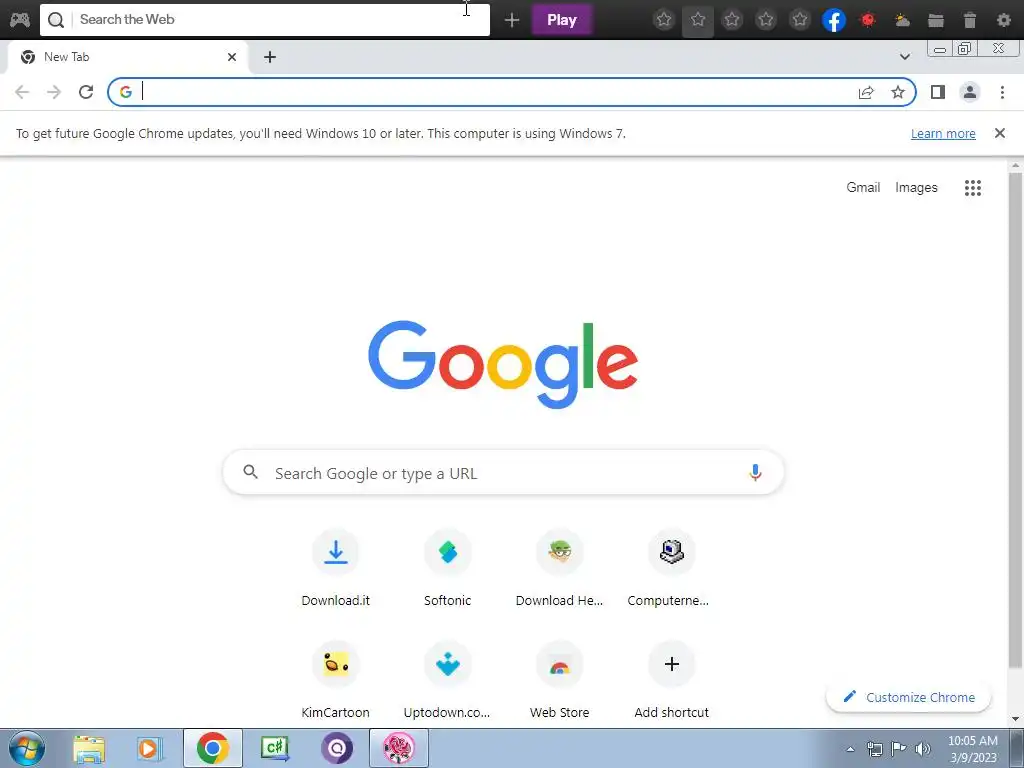Open Windows Media Player from the taskbar
1024x768 pixels.
pos(150,748)
